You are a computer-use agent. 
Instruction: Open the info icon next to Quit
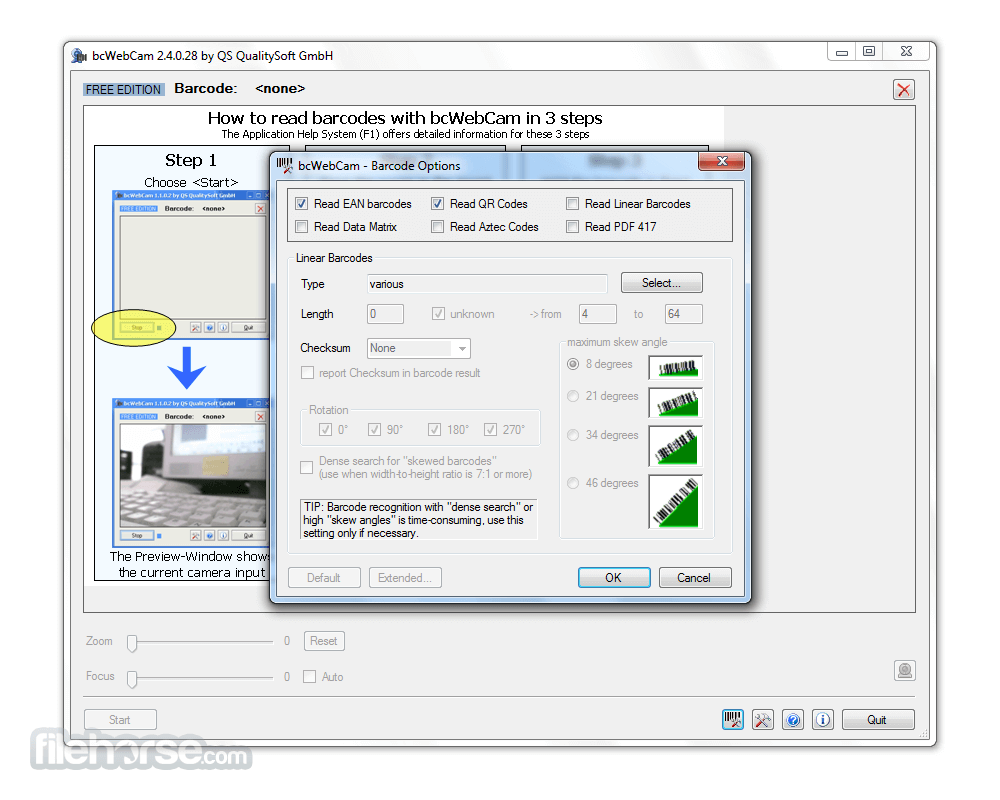(x=823, y=720)
